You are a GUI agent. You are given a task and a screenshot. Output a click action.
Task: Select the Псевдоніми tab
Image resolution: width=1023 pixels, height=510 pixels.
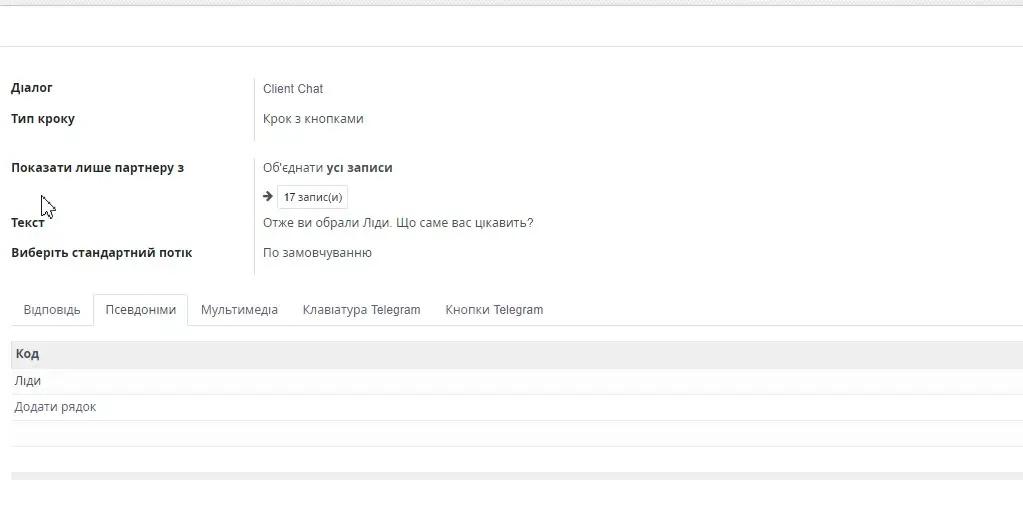pos(140,310)
